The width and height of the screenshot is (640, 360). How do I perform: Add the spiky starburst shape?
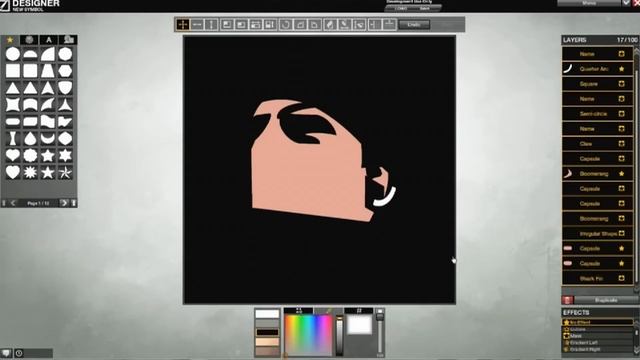tap(30, 173)
